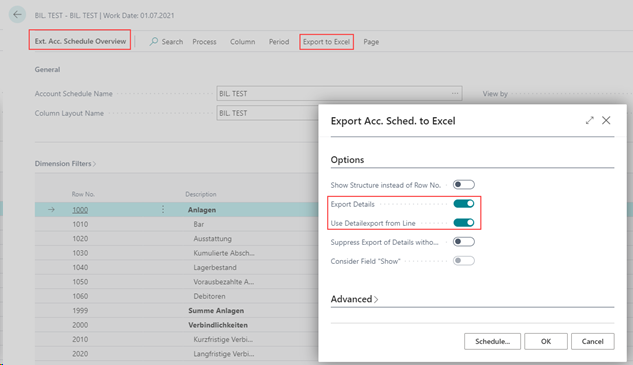Click the Account Schedule Name field
633x365 pixels.
(339, 93)
